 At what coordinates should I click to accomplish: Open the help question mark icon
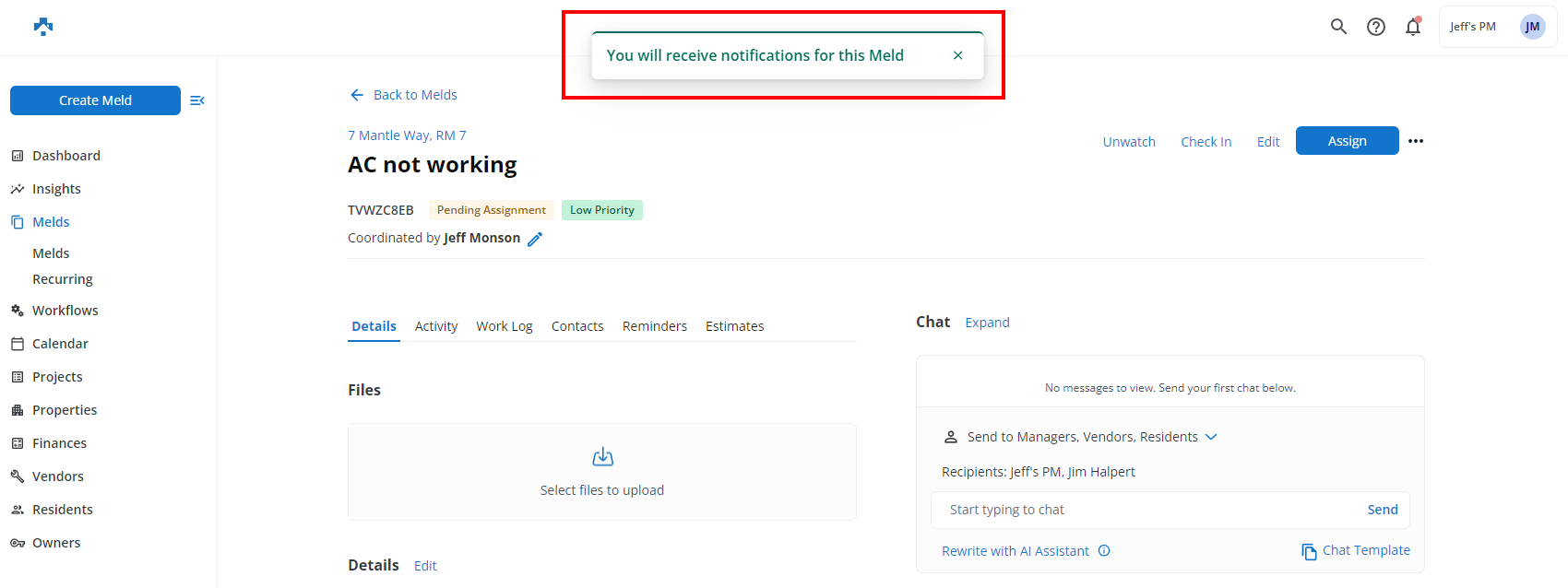pyautogui.click(x=1375, y=27)
